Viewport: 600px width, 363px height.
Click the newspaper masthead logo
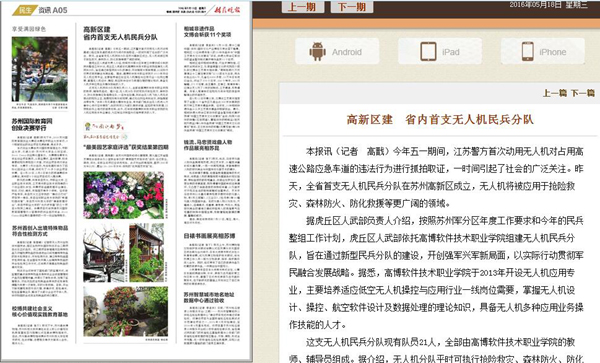click(227, 9)
